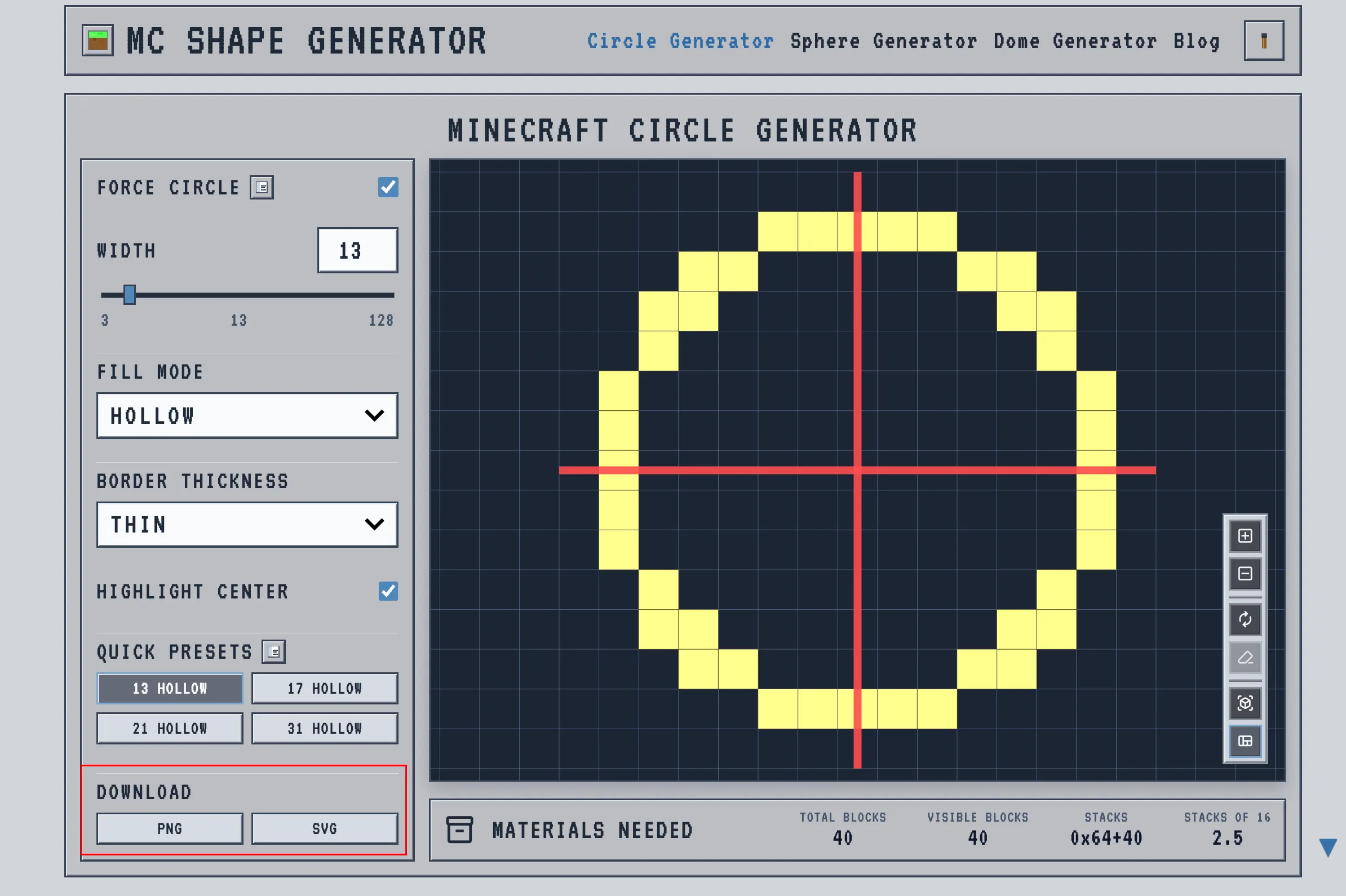Zoom in on the canvas
The height and width of the screenshot is (896, 1346).
click(x=1245, y=536)
